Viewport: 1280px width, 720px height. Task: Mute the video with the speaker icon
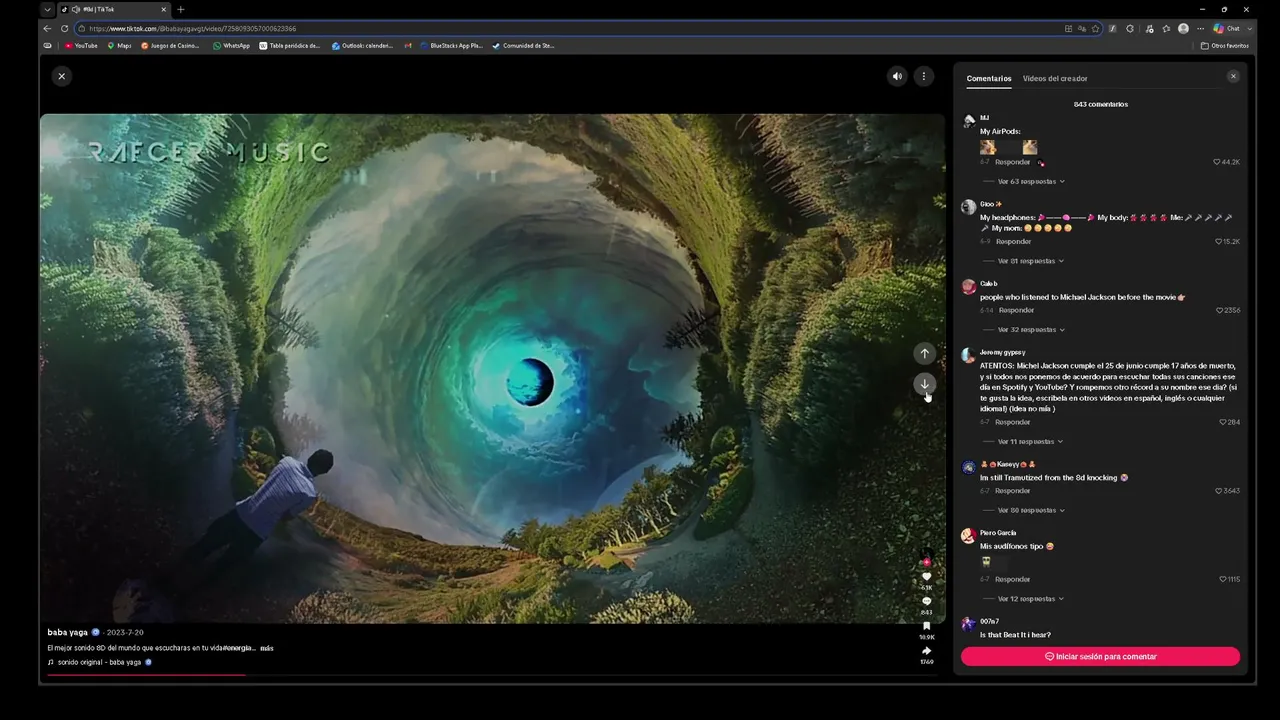(x=897, y=76)
